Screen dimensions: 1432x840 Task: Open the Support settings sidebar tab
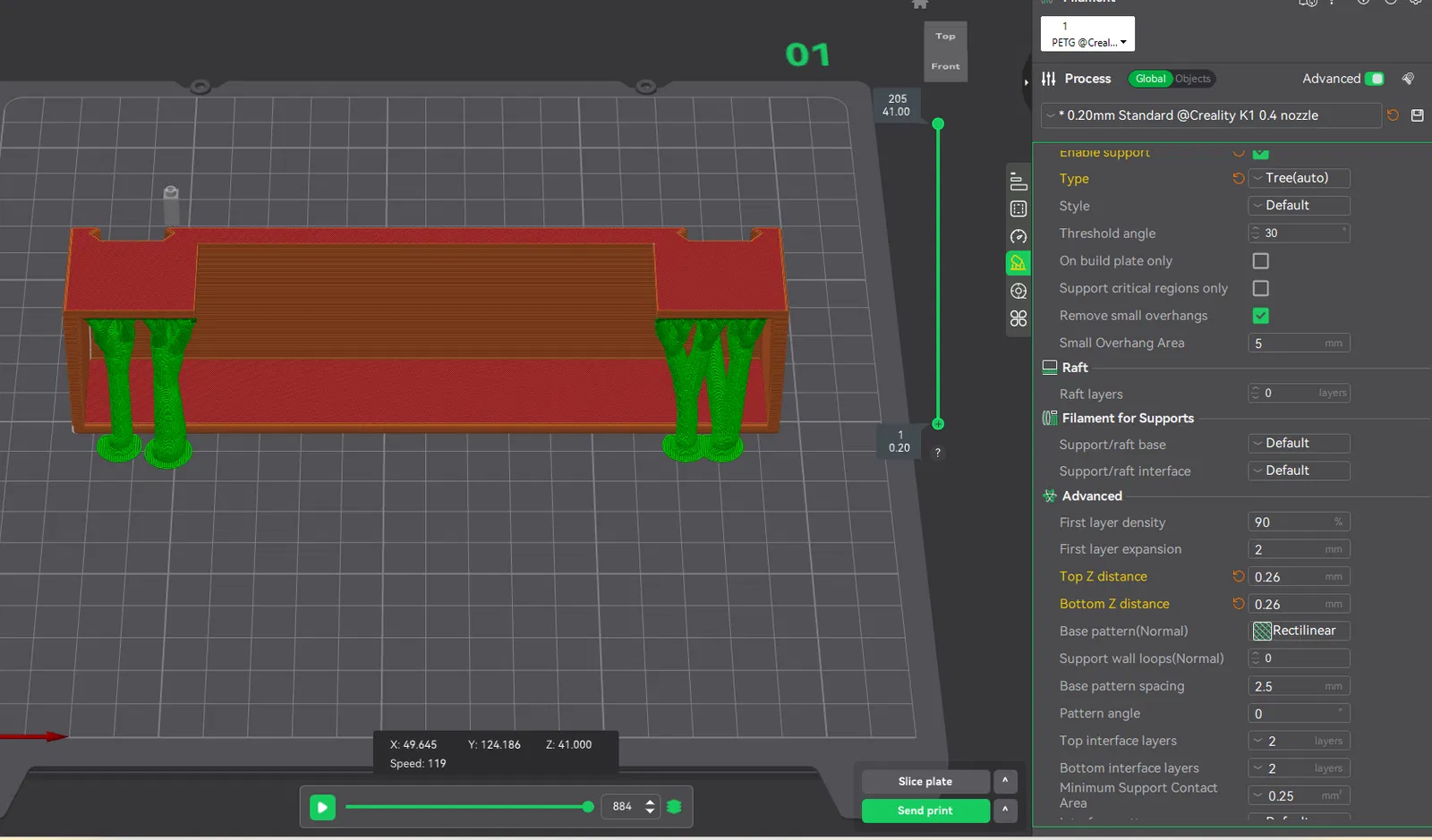(1018, 263)
